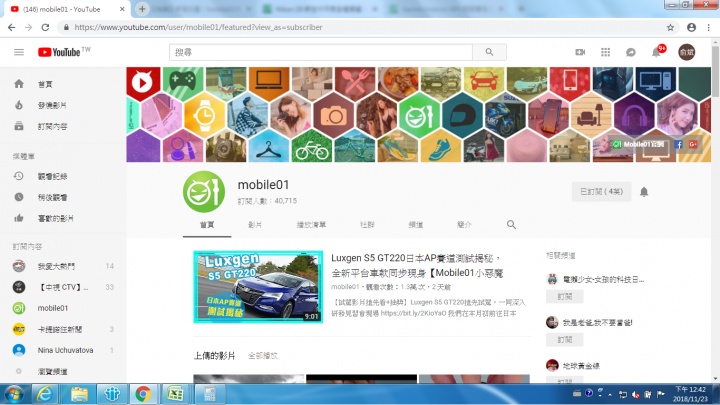720x405 pixels.
Task: Open the YouTube apps grid icon
Action: [605, 52]
